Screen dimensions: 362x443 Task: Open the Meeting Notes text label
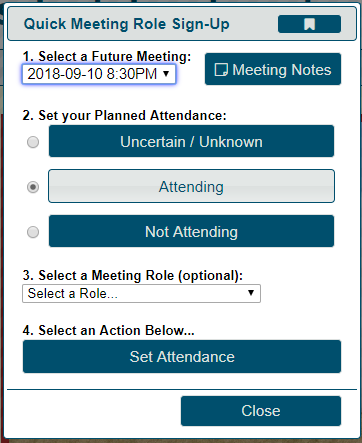click(282, 70)
